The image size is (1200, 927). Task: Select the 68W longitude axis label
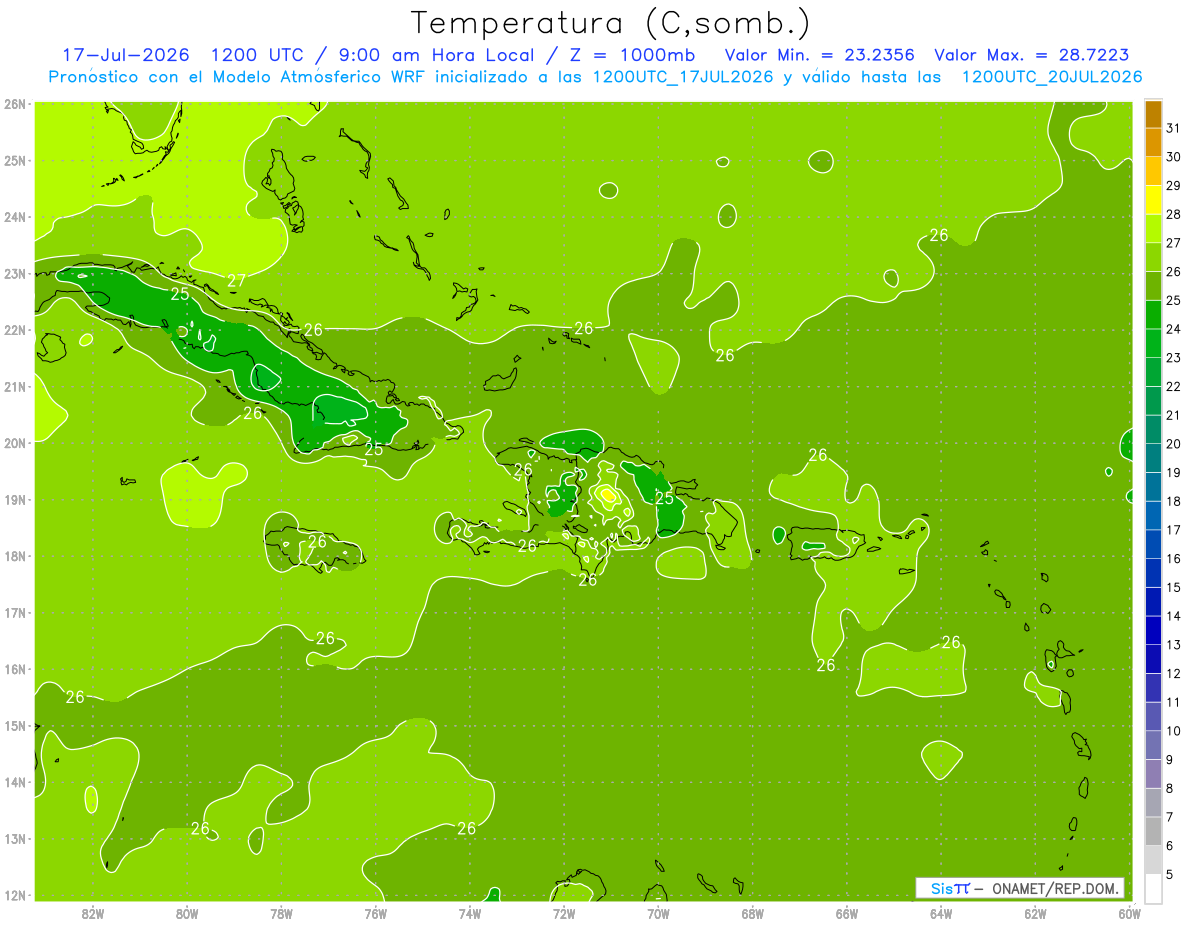[753, 913]
